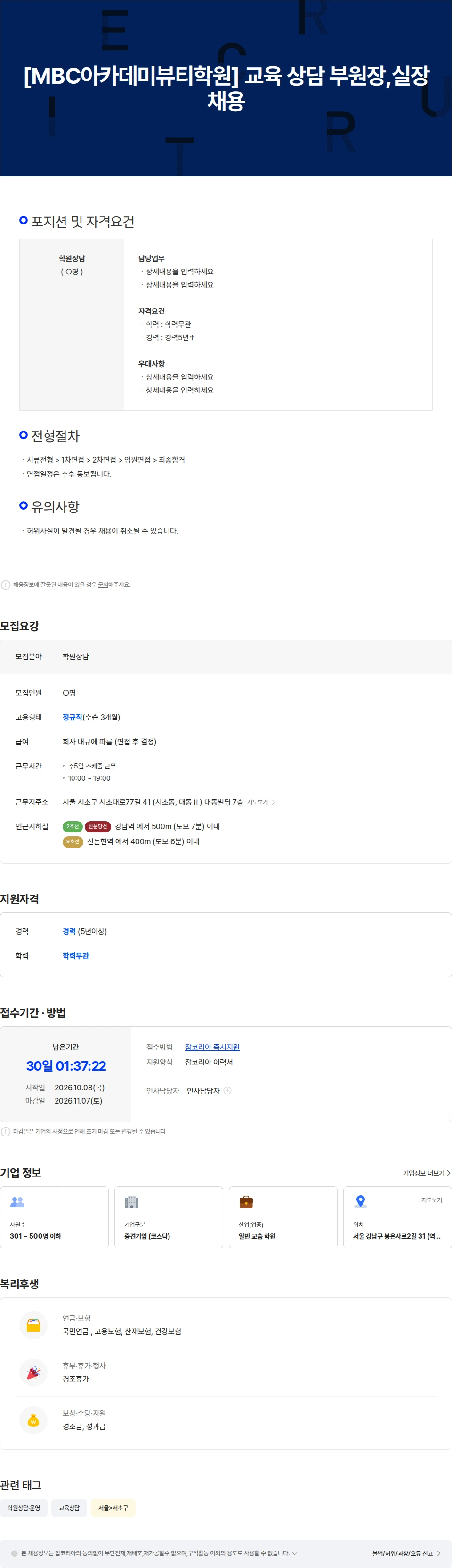Expand 인사담당자 details with plus icon
The image size is (452, 1568).
pos(227,1090)
